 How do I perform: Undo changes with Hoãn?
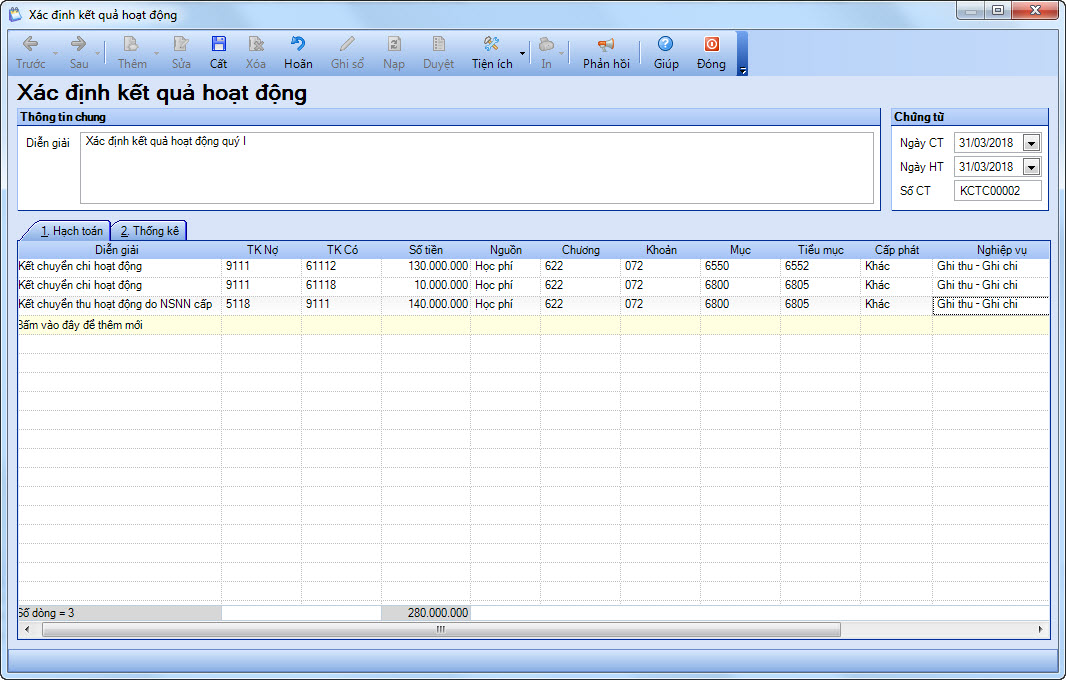(x=298, y=53)
